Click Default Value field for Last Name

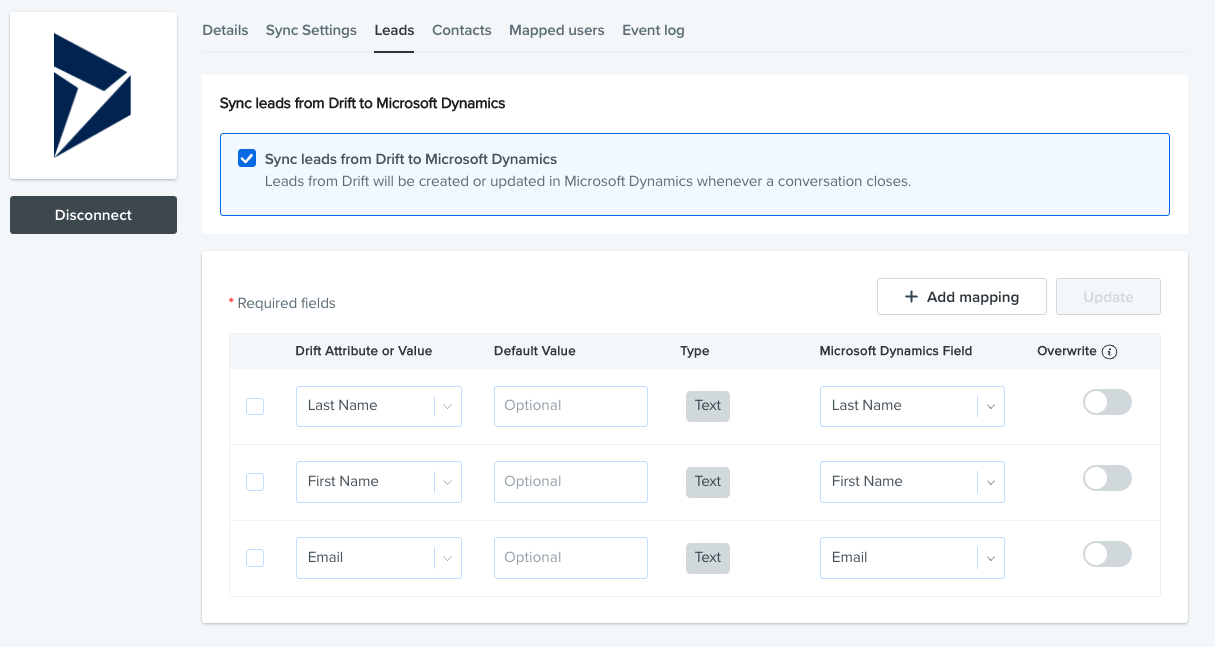[x=571, y=406]
